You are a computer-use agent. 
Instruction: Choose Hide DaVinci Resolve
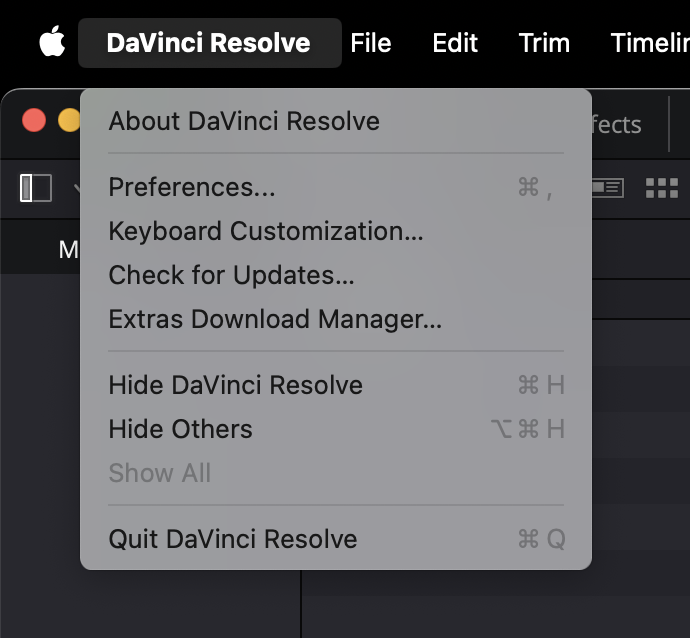(235, 385)
